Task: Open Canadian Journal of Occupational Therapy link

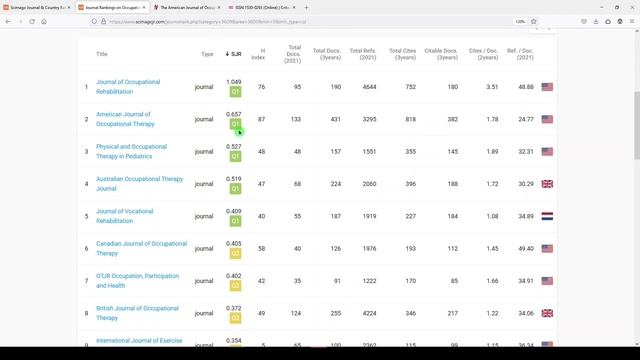Action: coord(141,248)
